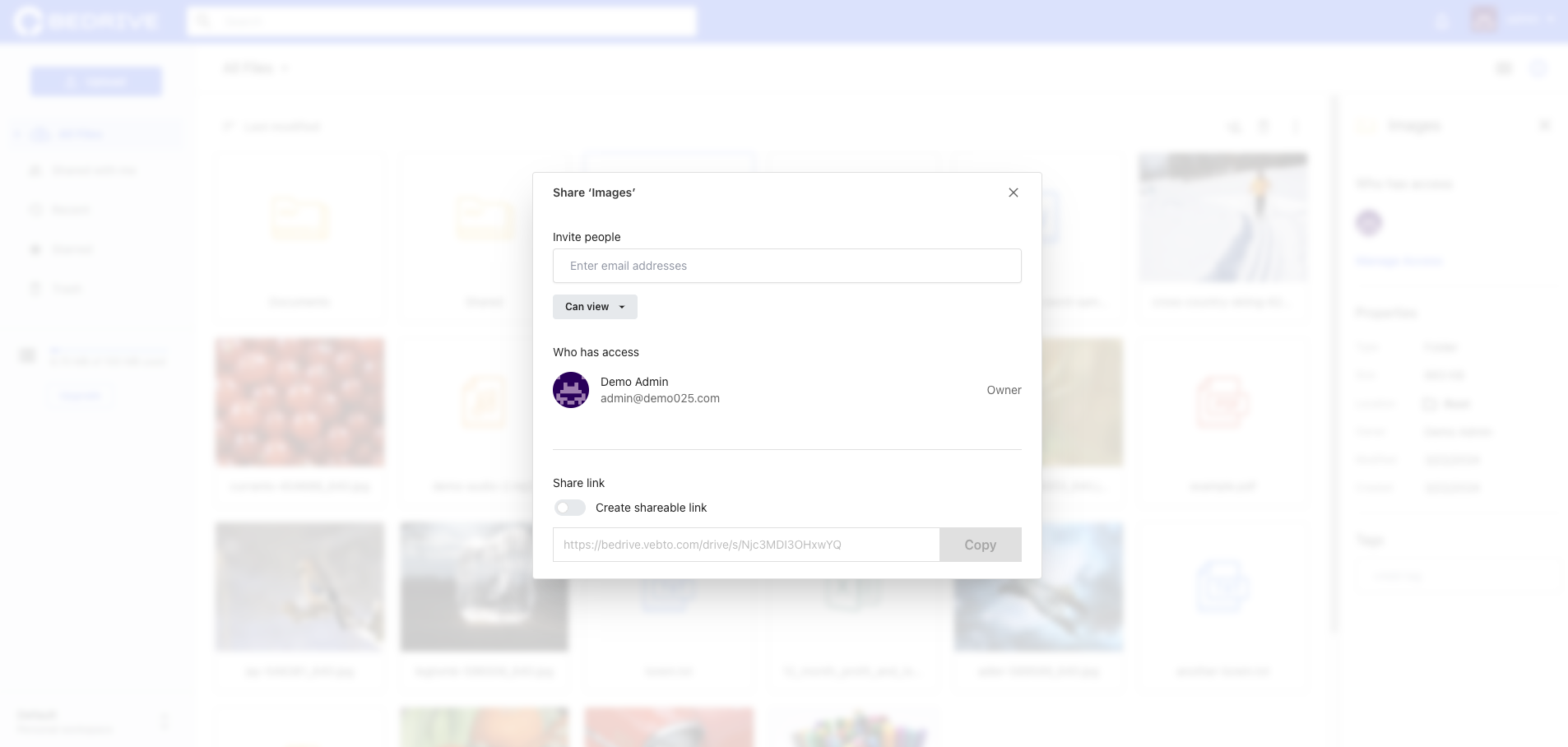Click the notifications bell icon
Screen dimensions: 1568x747
pyautogui.click(x=1441, y=21)
